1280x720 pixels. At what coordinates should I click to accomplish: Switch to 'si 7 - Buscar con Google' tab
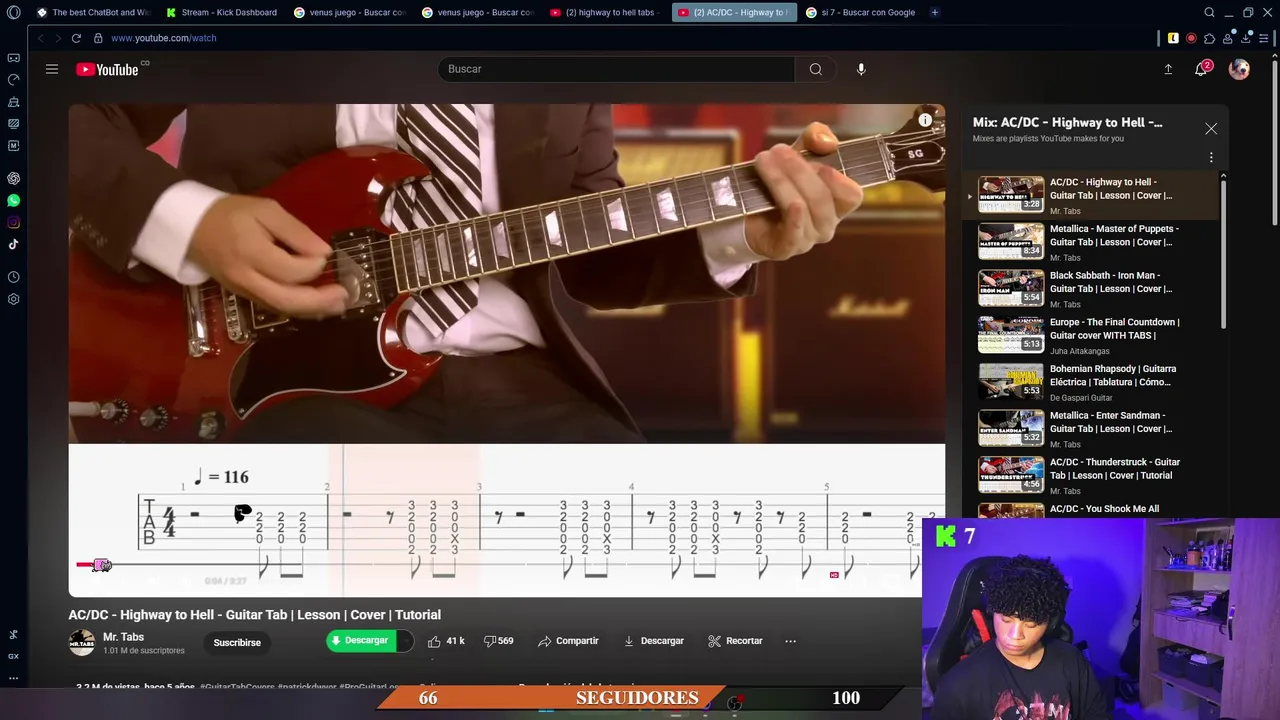click(x=860, y=12)
